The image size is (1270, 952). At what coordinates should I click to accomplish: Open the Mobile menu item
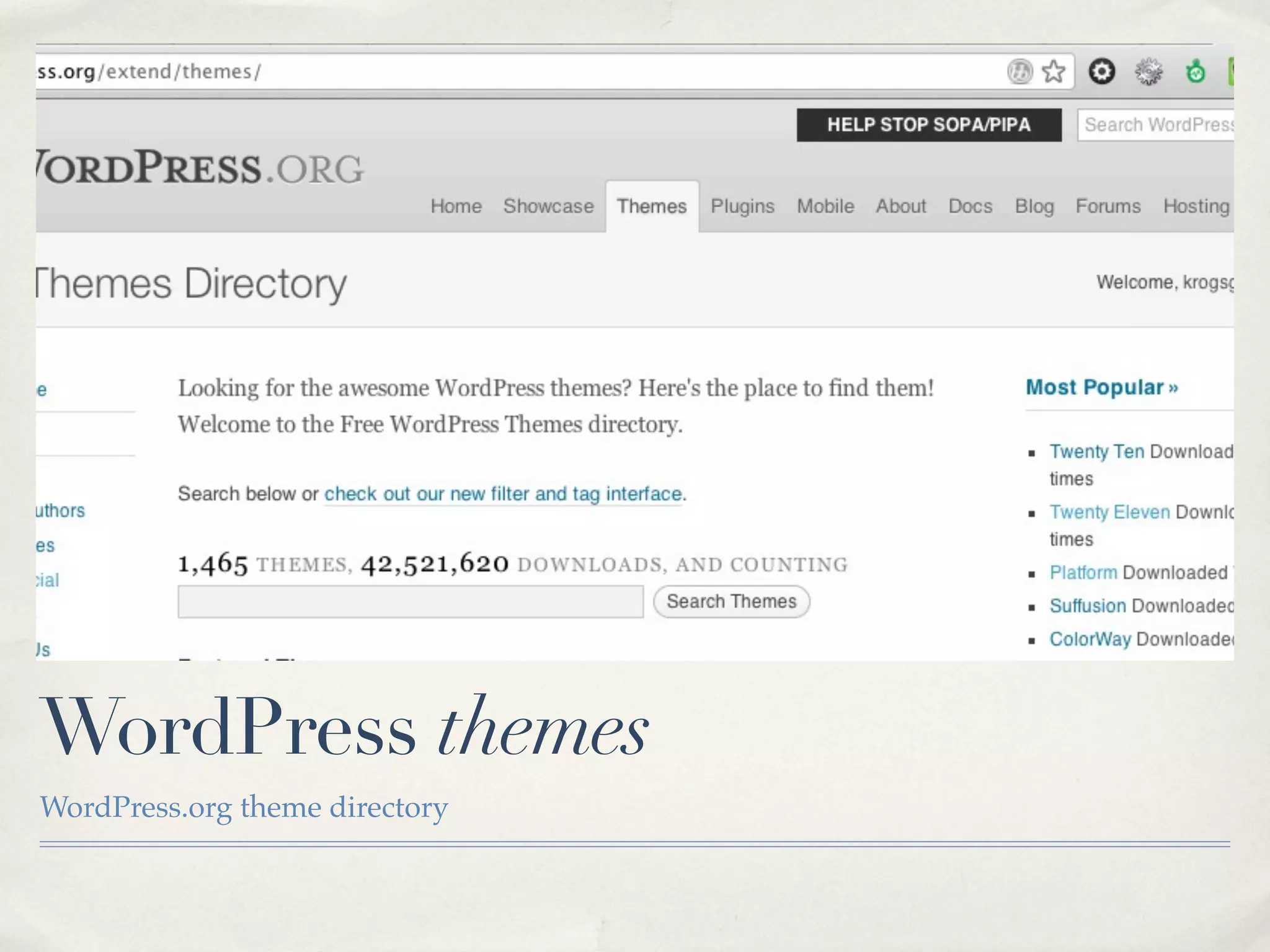point(825,206)
